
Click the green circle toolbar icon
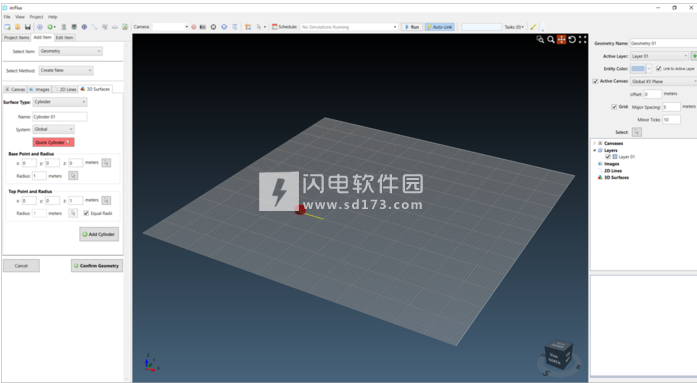pos(50,27)
